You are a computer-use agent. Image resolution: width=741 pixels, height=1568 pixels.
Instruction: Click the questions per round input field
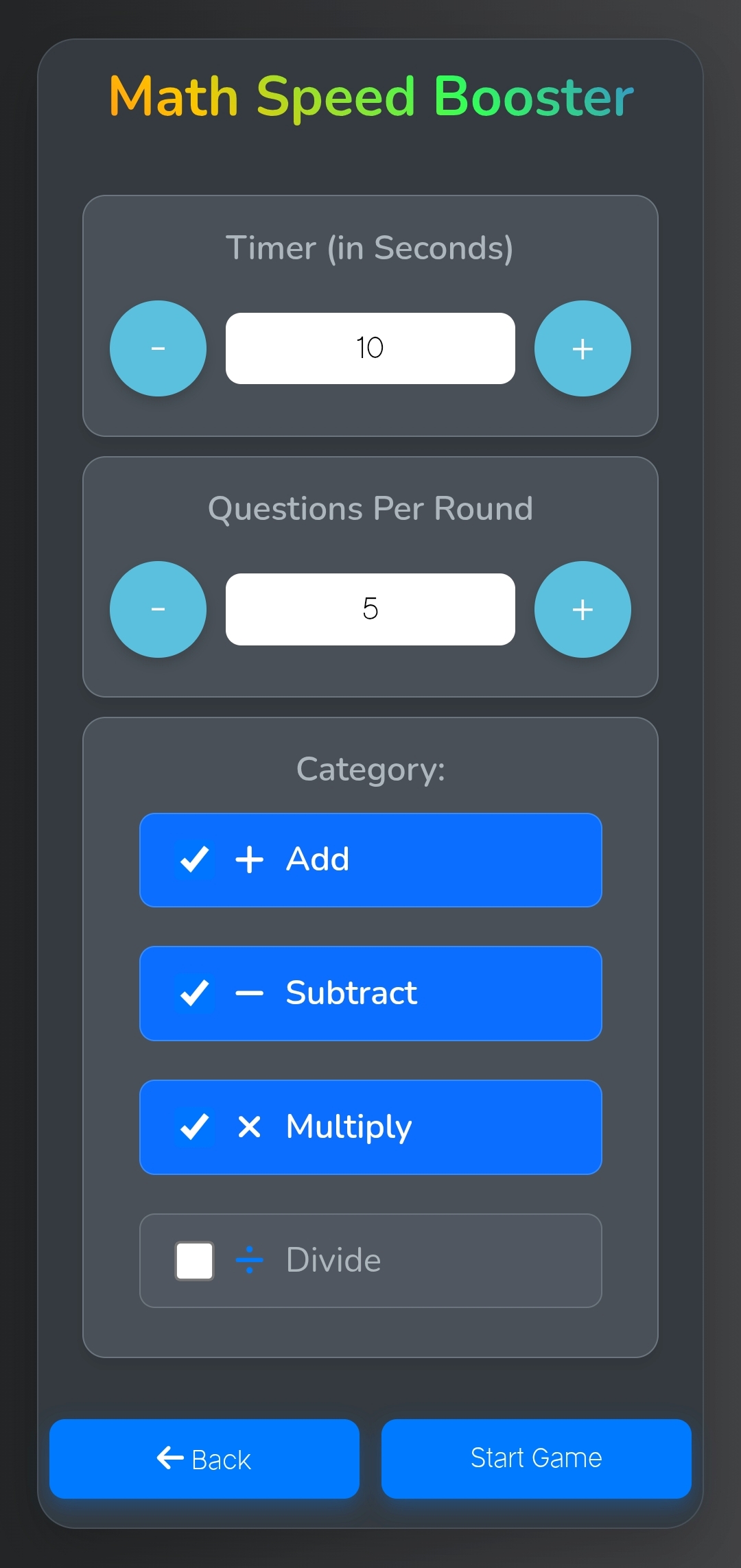(370, 609)
